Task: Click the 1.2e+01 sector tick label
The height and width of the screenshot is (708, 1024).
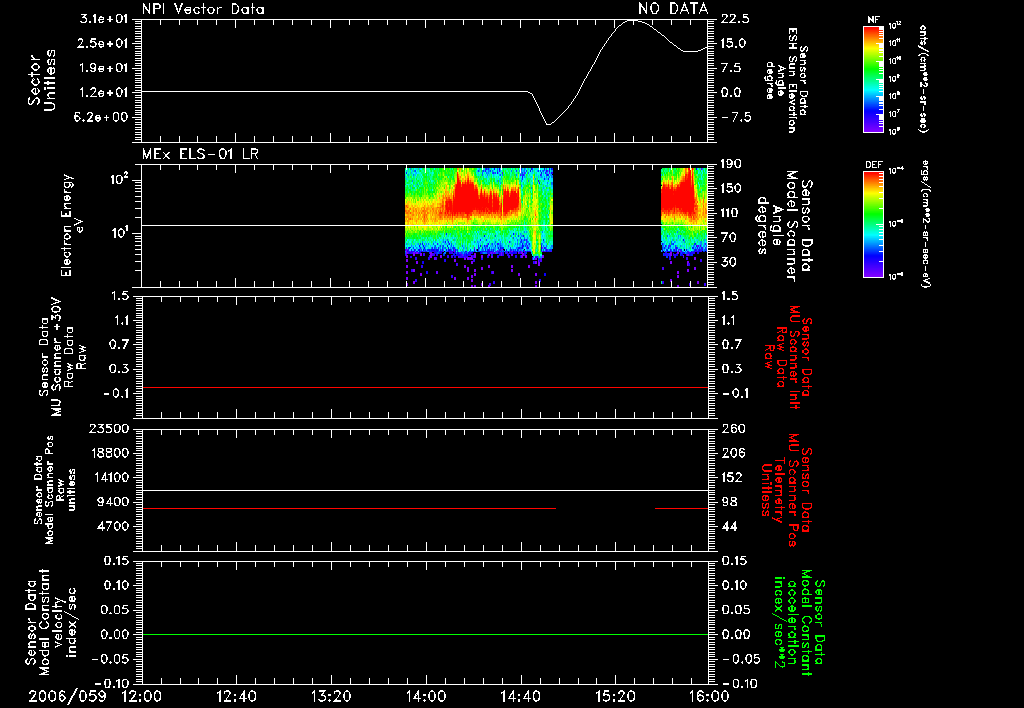Action: coord(104,93)
